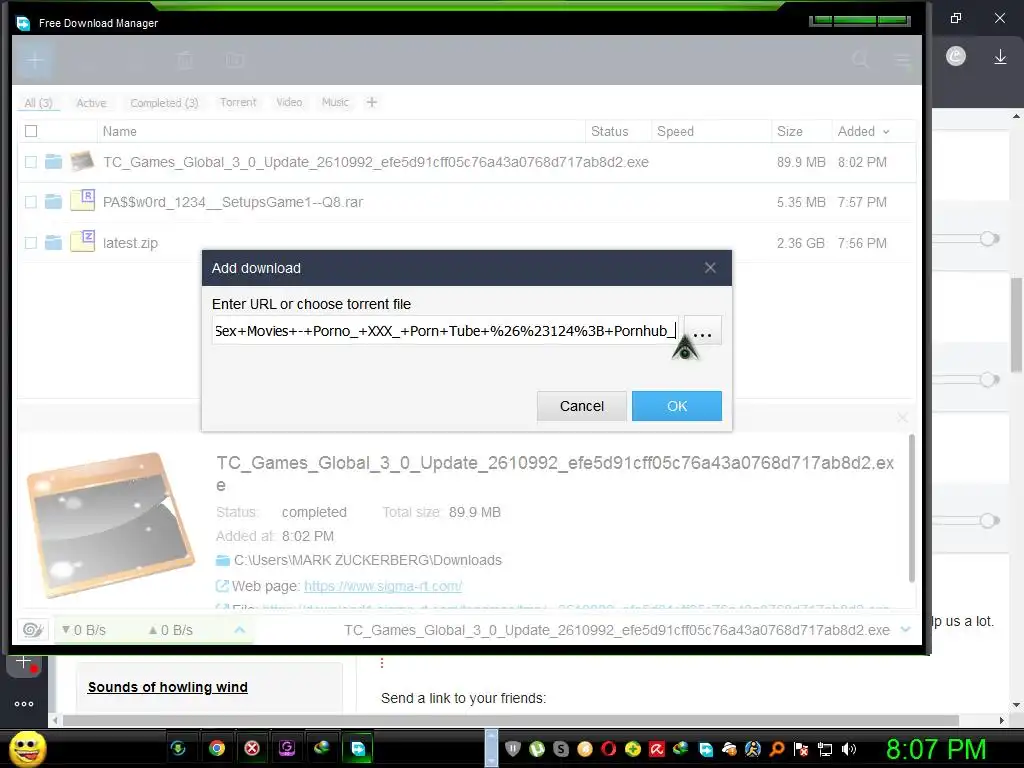Click the browser horizontal scrollbar at bottom

click(x=511, y=720)
